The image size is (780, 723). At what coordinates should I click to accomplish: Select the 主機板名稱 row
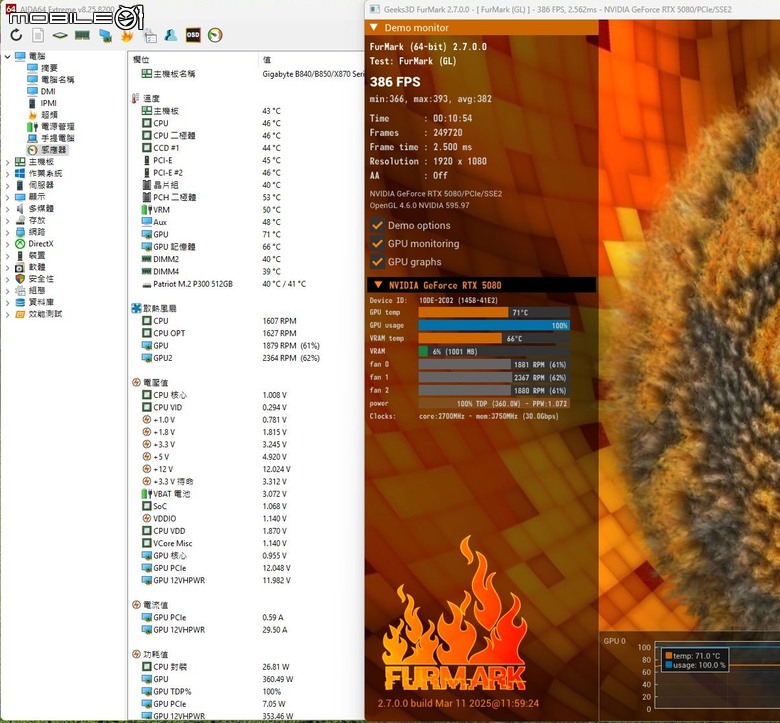click(246, 74)
